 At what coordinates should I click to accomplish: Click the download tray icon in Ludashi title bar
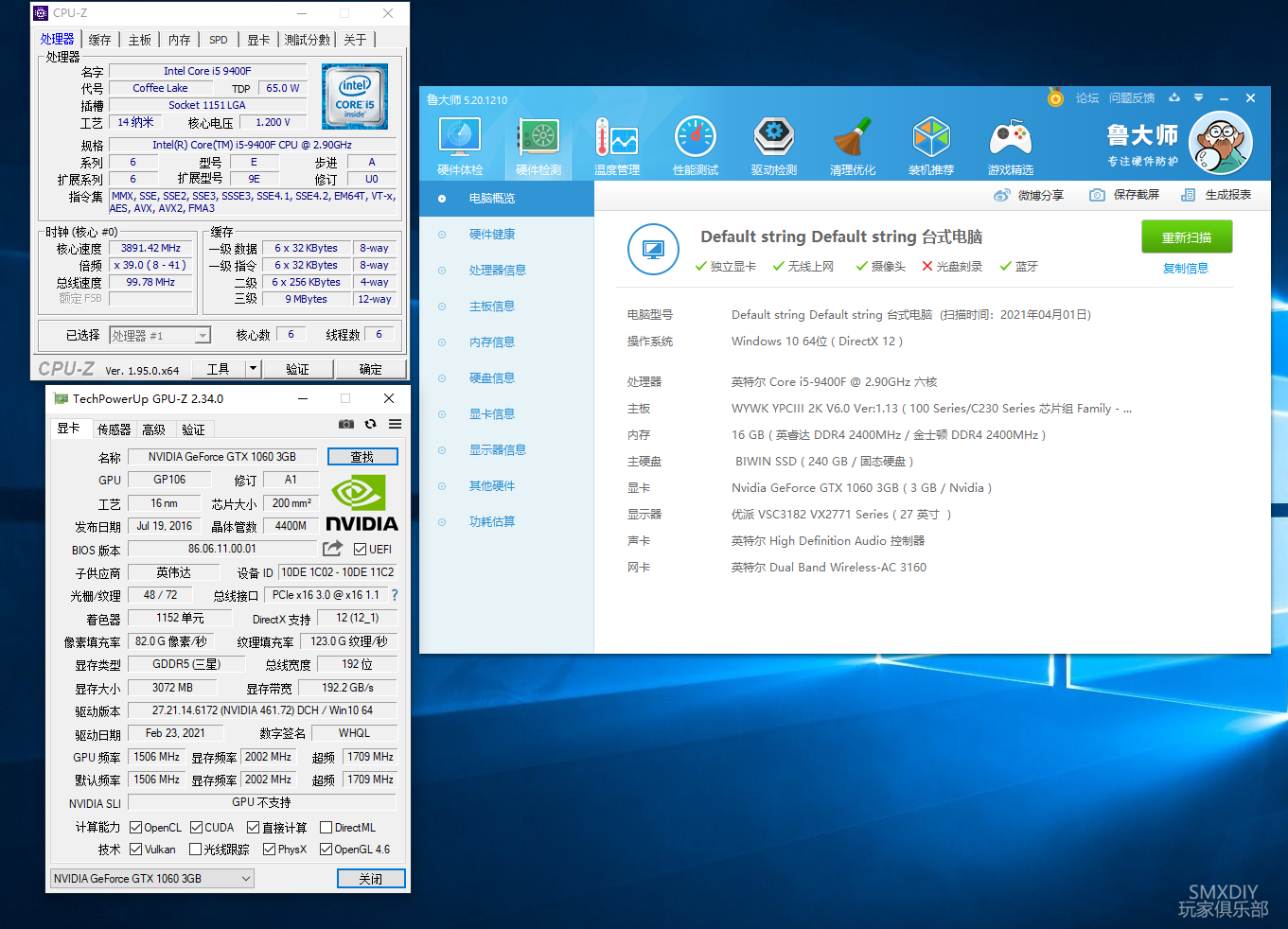[1174, 97]
